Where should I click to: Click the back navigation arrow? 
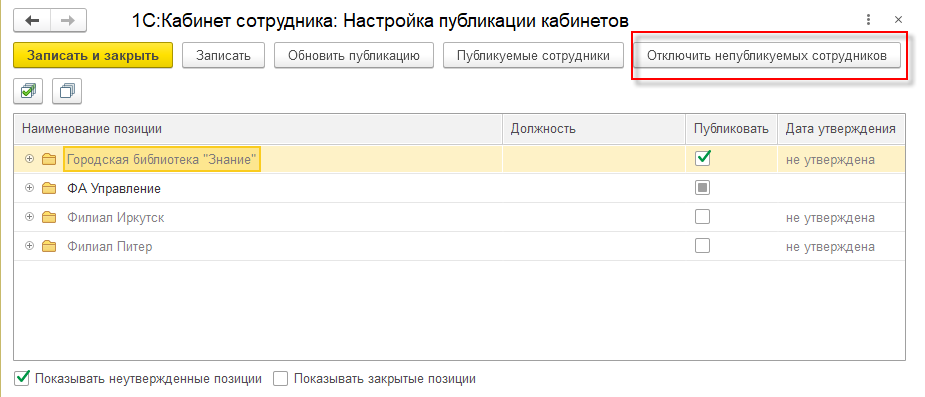(x=32, y=20)
